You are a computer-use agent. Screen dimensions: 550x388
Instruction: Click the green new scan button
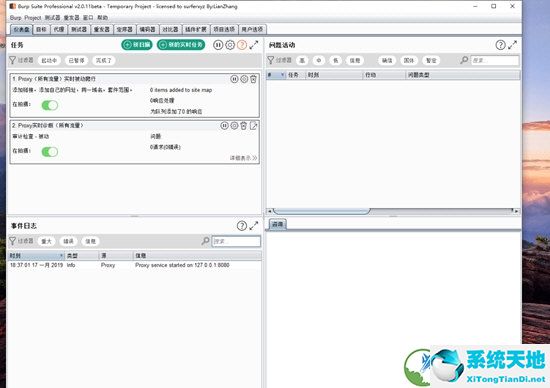137,45
